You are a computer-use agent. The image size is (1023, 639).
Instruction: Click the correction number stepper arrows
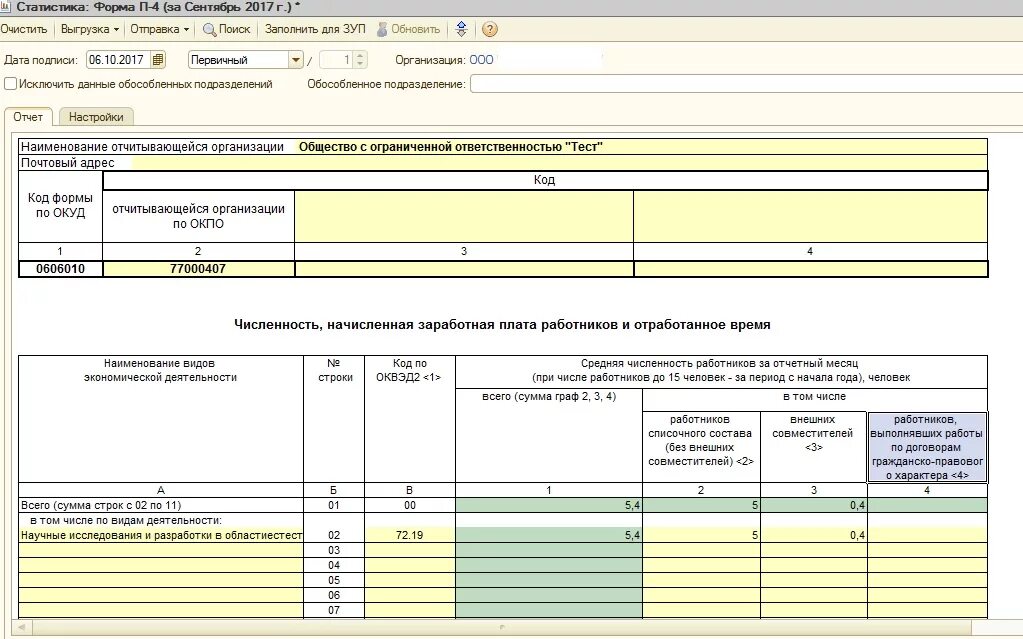(x=360, y=60)
